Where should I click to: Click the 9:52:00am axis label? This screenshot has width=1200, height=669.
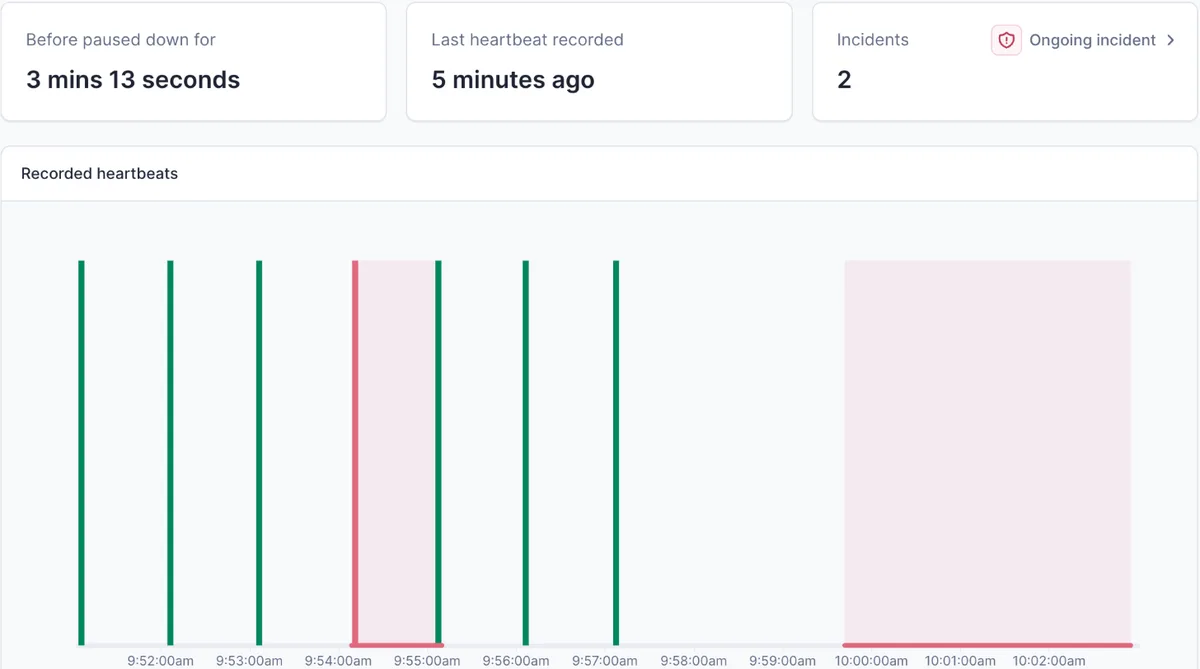[160, 661]
